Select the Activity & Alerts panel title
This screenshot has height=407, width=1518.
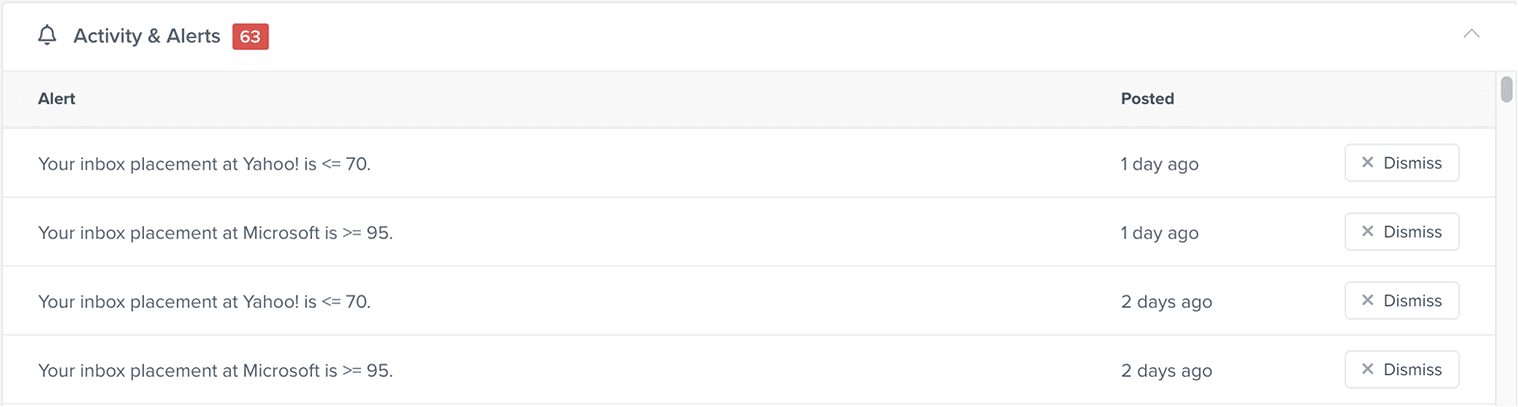147,36
